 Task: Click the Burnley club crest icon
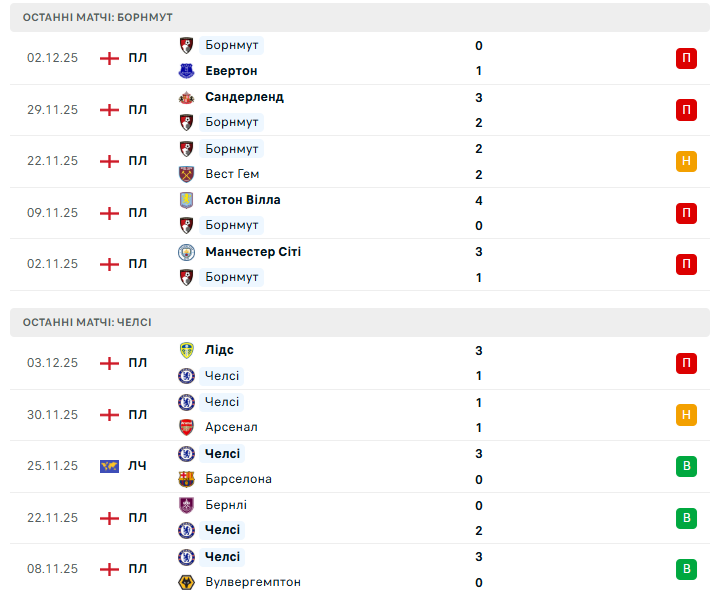(x=186, y=505)
